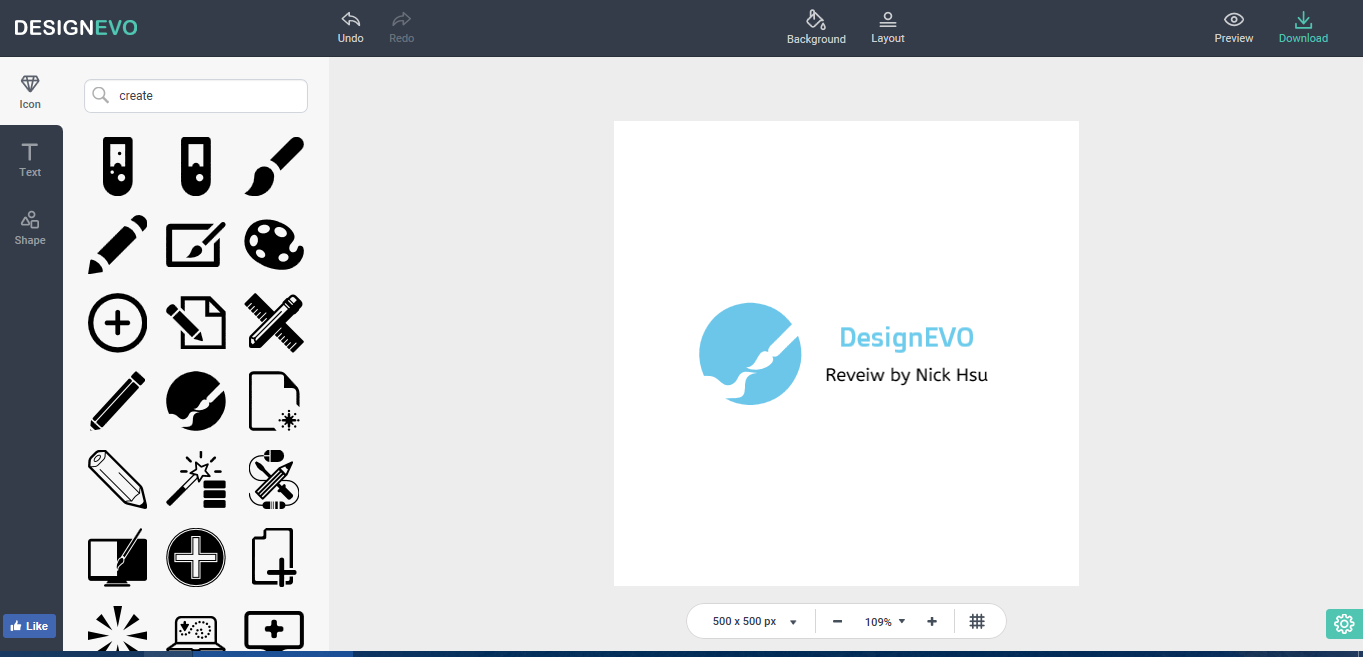
Task: Add the circled plus outline icon
Action: click(x=118, y=322)
